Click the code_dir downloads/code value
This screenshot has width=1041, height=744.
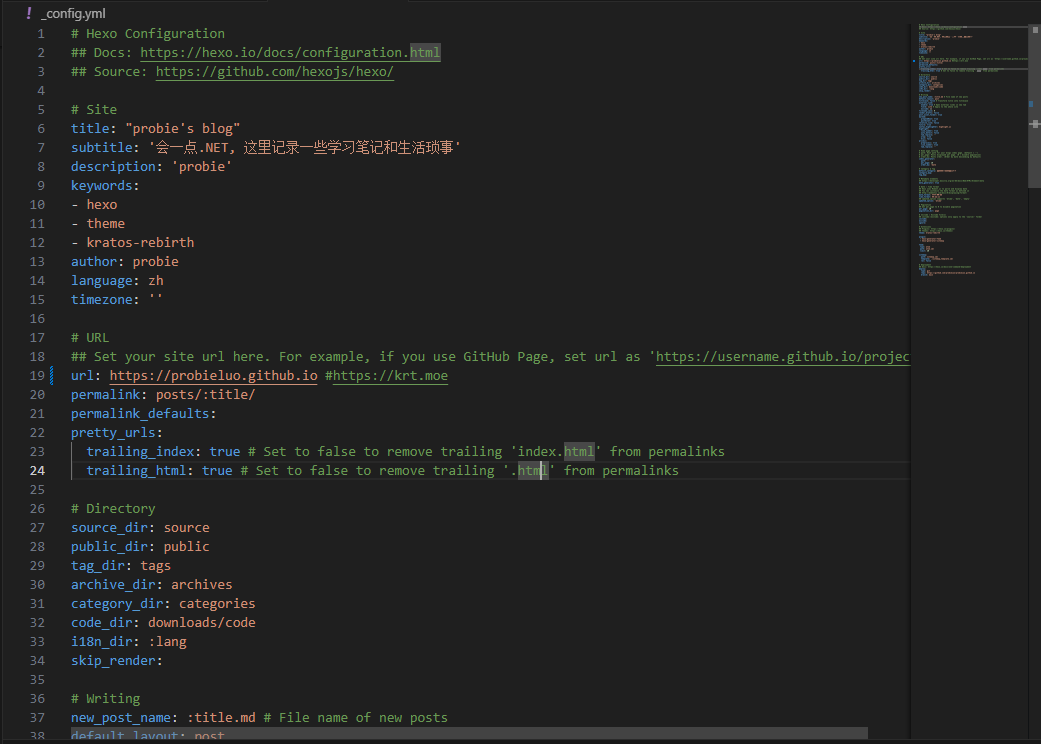pos(202,623)
